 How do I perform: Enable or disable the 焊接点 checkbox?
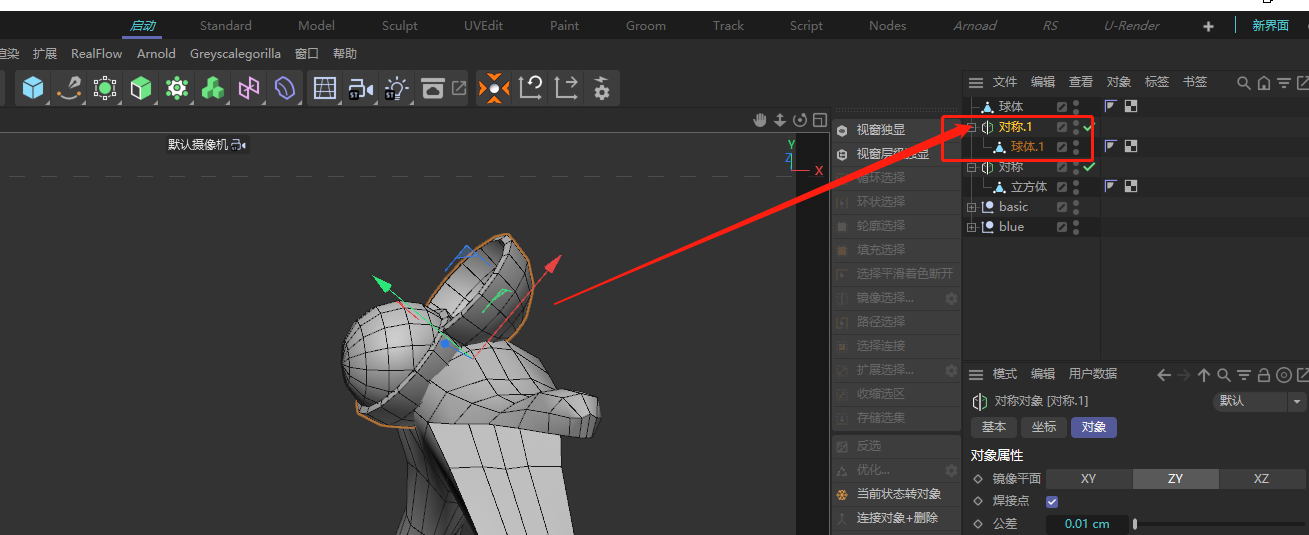1052,501
